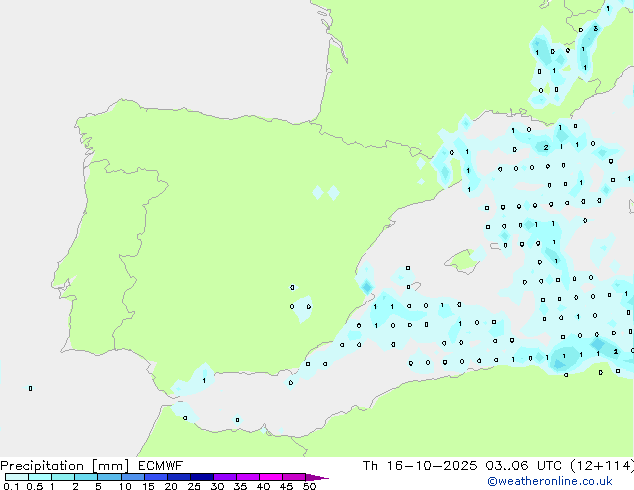Click the legend value label '0.1'
Image resolution: width=634 pixels, height=490 pixels.
[x=11, y=486]
